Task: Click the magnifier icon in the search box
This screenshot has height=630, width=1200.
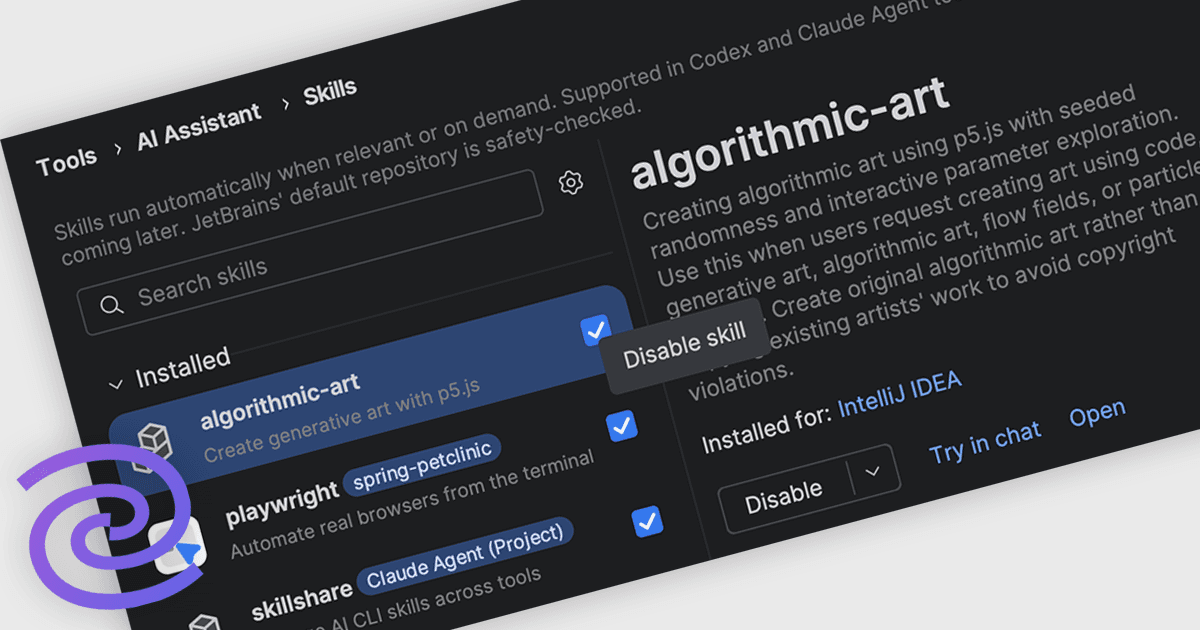Action: (112, 304)
